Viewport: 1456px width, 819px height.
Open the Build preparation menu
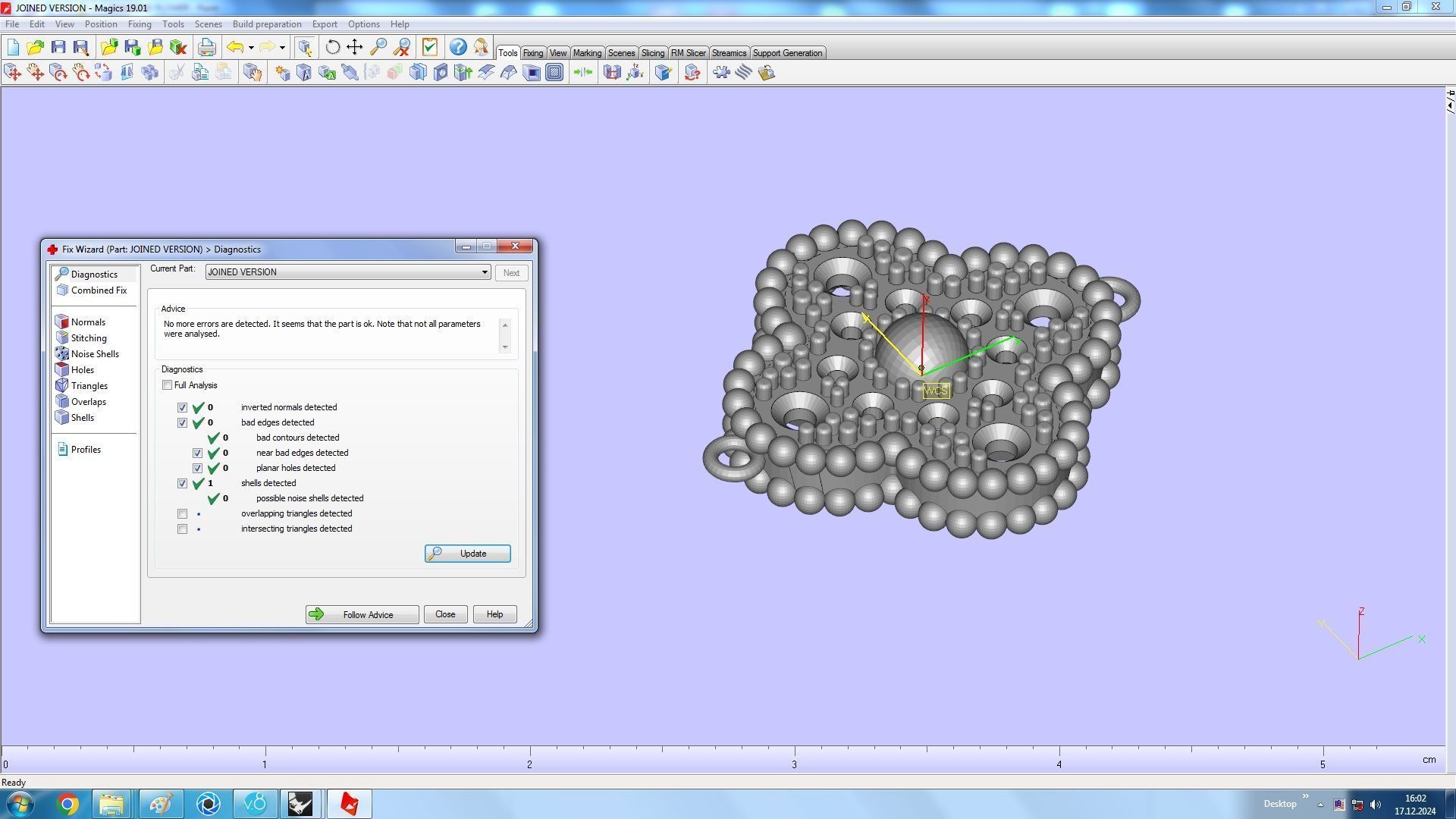[266, 24]
